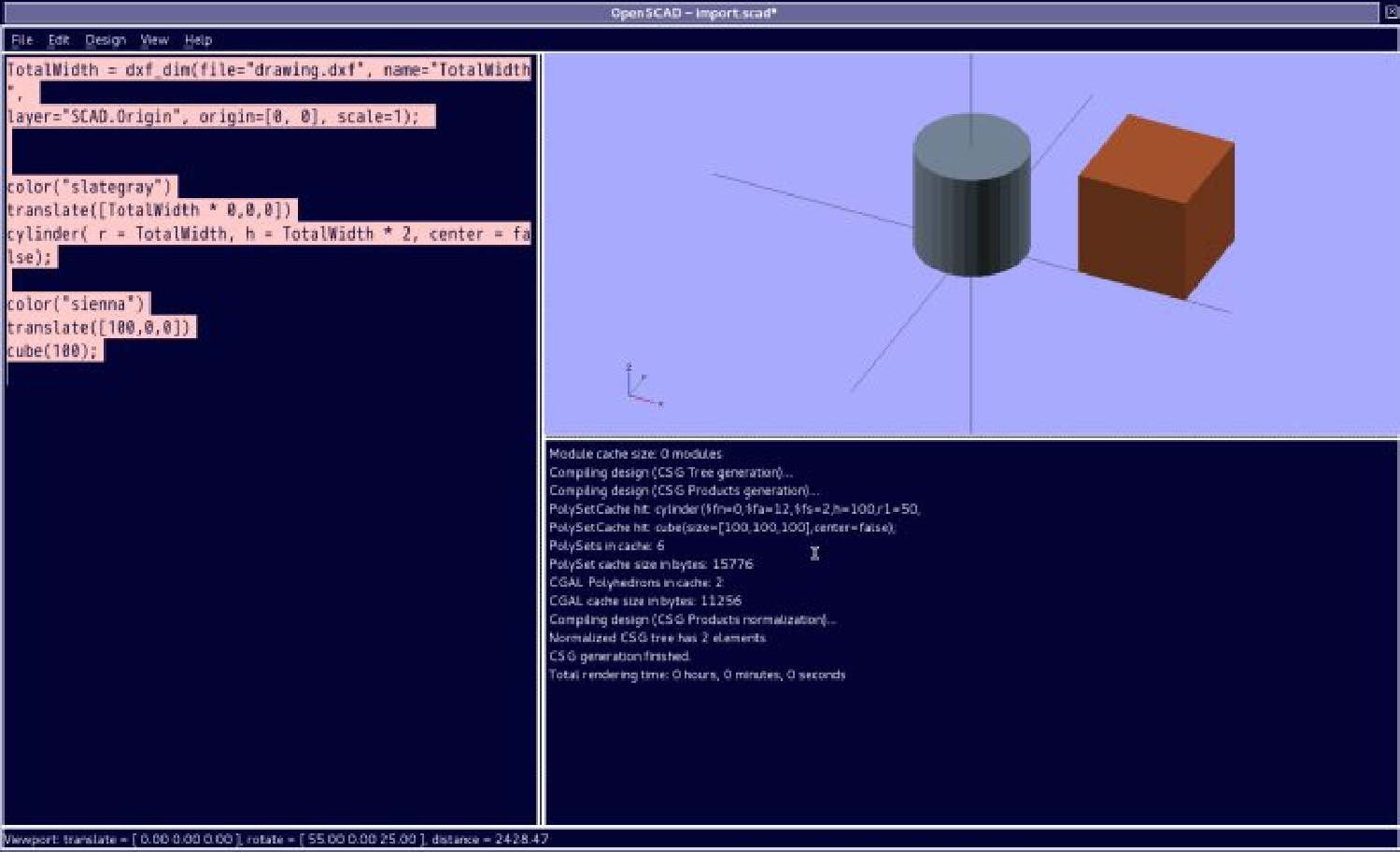Image resolution: width=1400 pixels, height=852 pixels.
Task: Open the View menu
Action: (x=154, y=40)
